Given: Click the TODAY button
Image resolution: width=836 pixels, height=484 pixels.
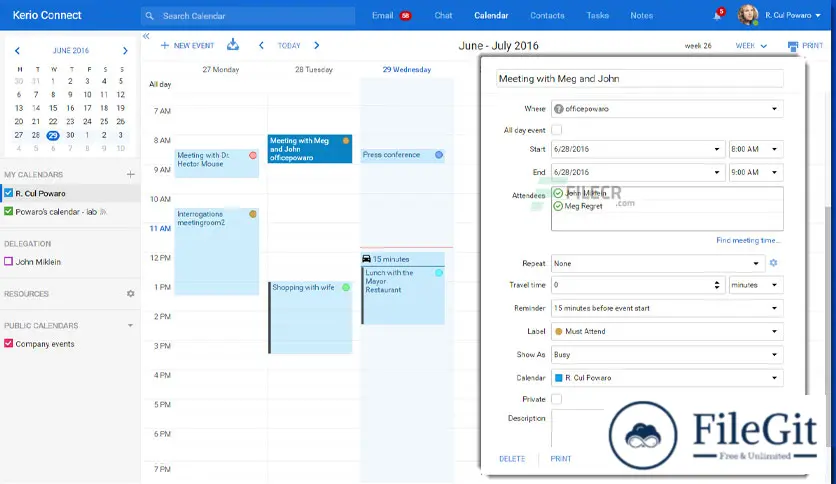Looking at the screenshot, I should (x=289, y=46).
